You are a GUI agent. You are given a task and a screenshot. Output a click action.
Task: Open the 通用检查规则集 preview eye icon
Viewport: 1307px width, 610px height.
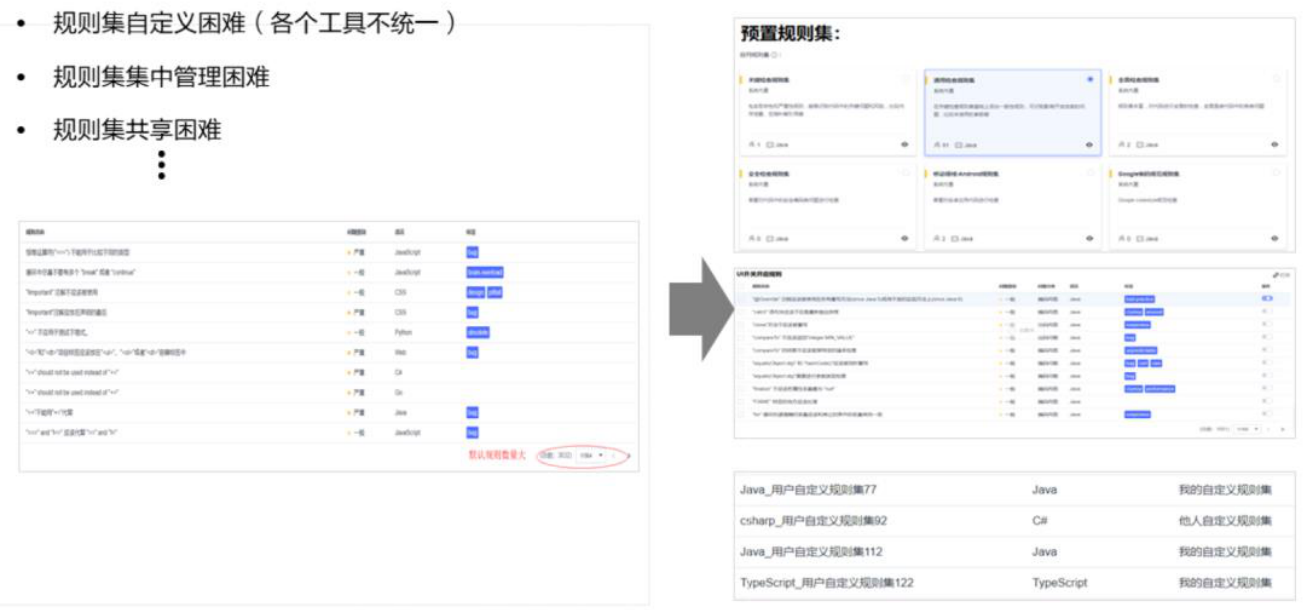pyautogui.click(x=1087, y=144)
